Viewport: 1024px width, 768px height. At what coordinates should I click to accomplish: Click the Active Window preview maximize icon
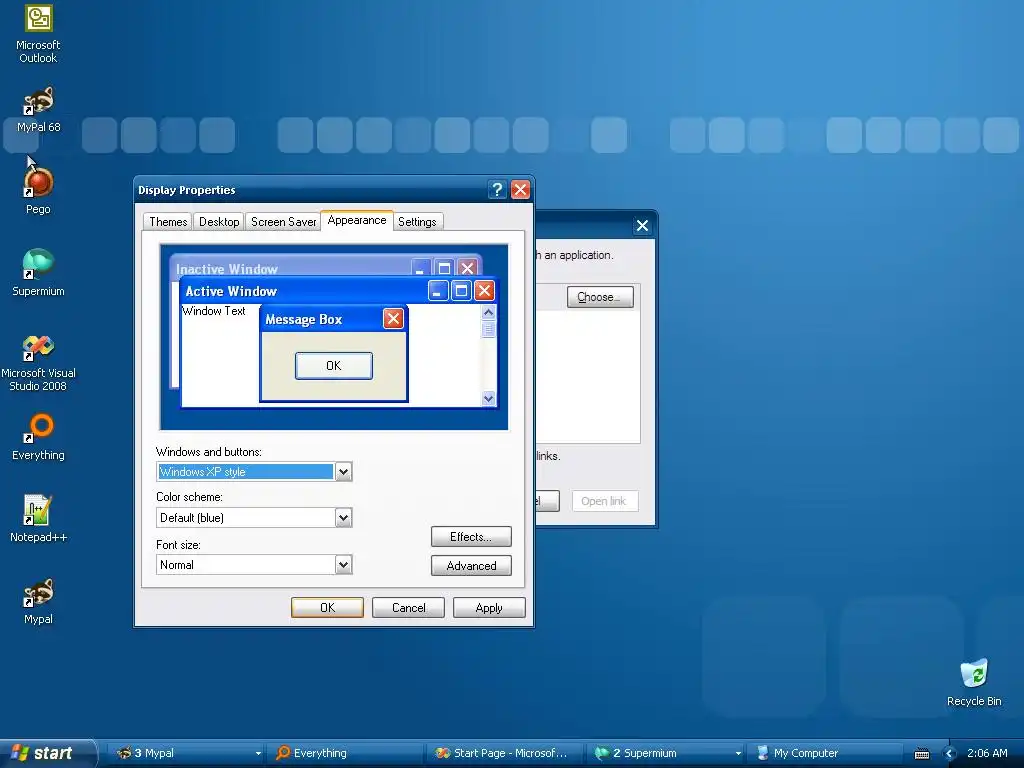(x=461, y=291)
